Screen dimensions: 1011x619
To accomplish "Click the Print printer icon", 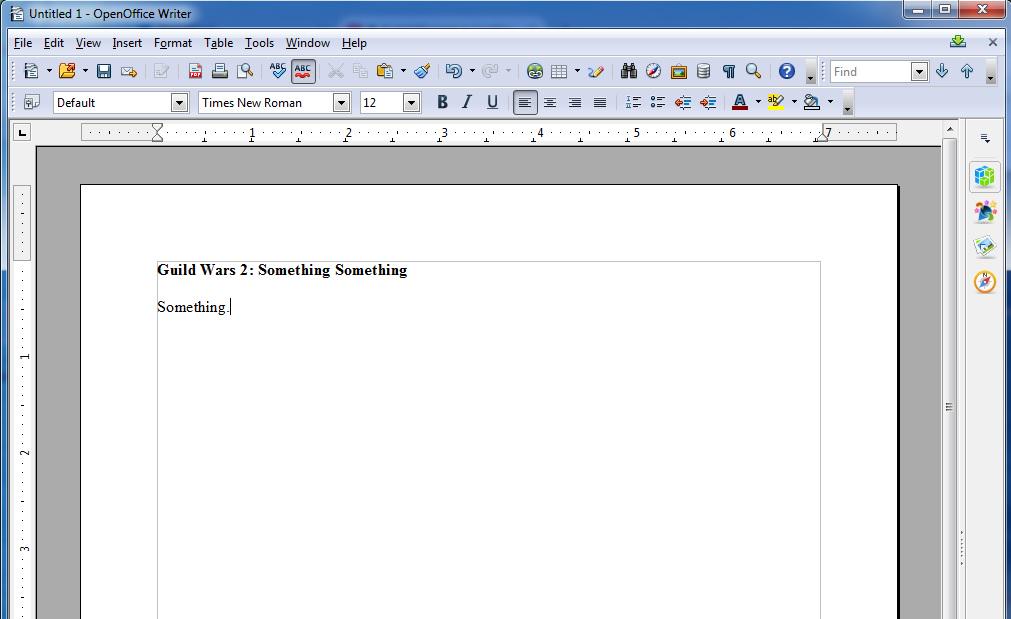I will coord(220,71).
